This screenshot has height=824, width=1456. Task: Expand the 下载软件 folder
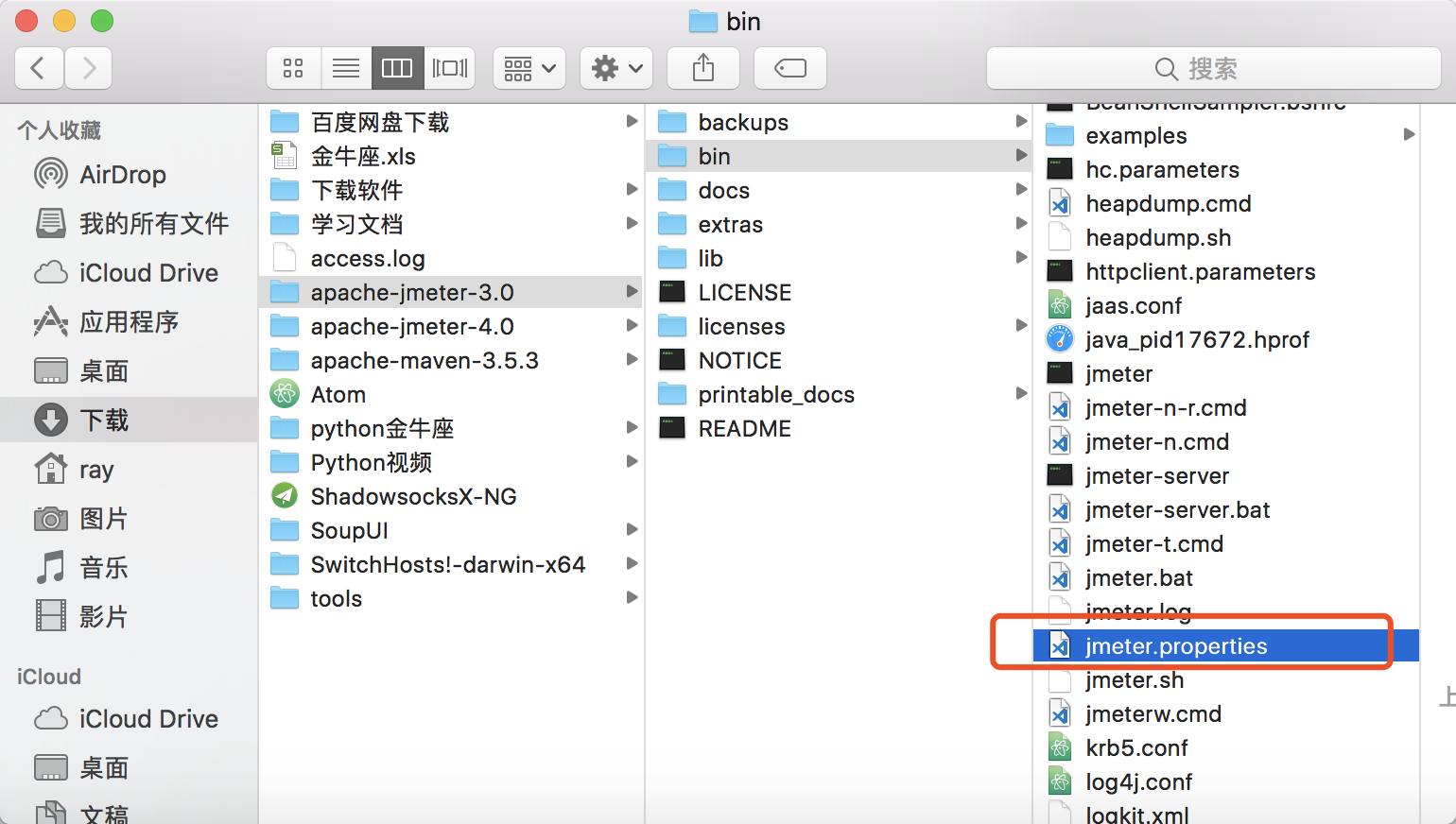pos(632,189)
